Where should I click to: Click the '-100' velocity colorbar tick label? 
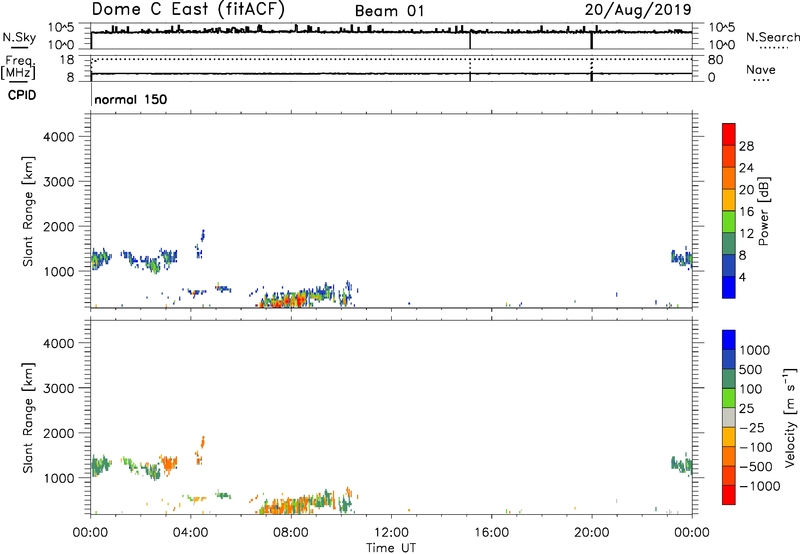coord(756,447)
